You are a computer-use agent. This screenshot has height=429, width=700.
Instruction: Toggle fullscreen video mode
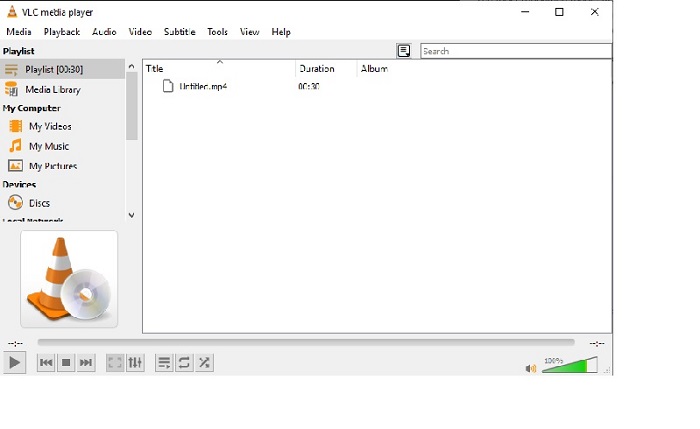[x=115, y=362]
